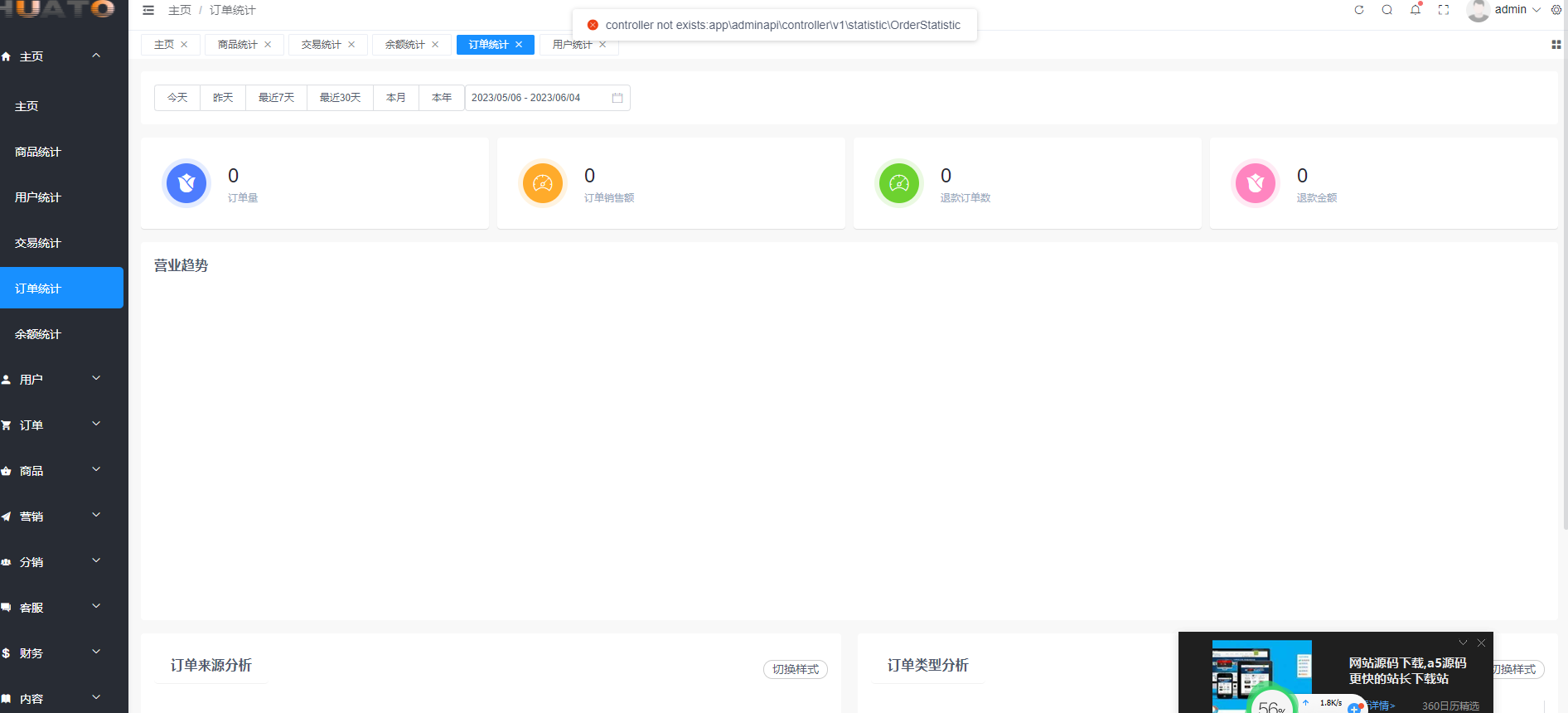This screenshot has width=1568, height=713.
Task: Toggle fullscreen mode icon
Action: [1444, 10]
